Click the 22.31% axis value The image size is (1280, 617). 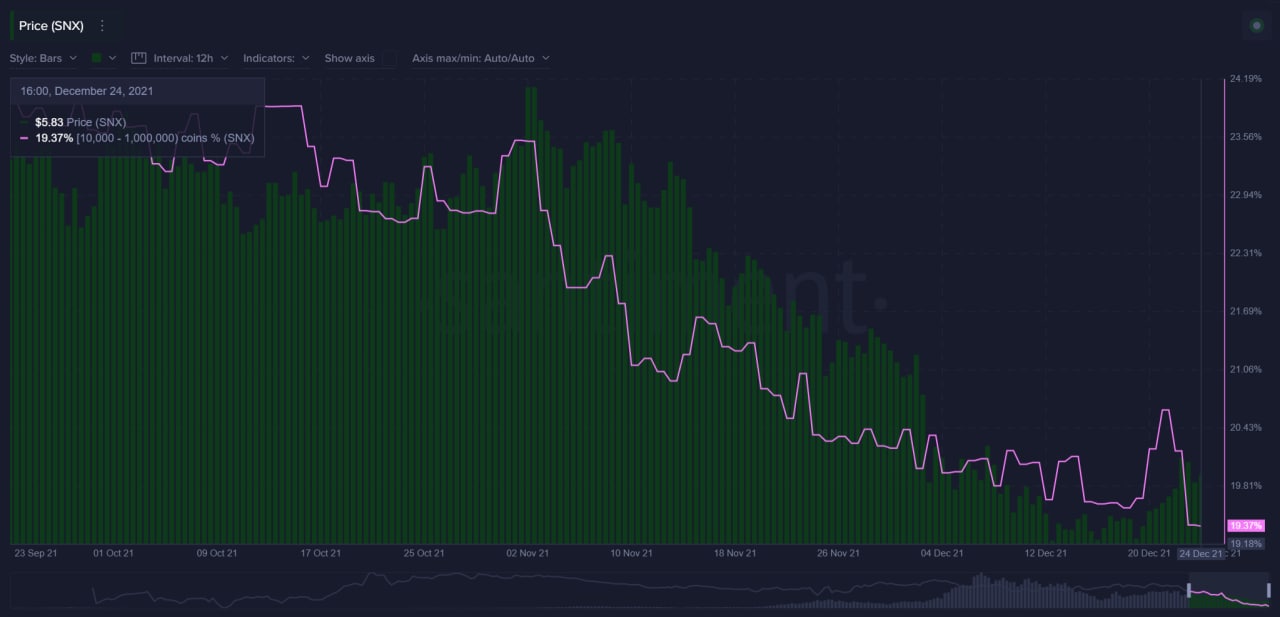(1246, 253)
